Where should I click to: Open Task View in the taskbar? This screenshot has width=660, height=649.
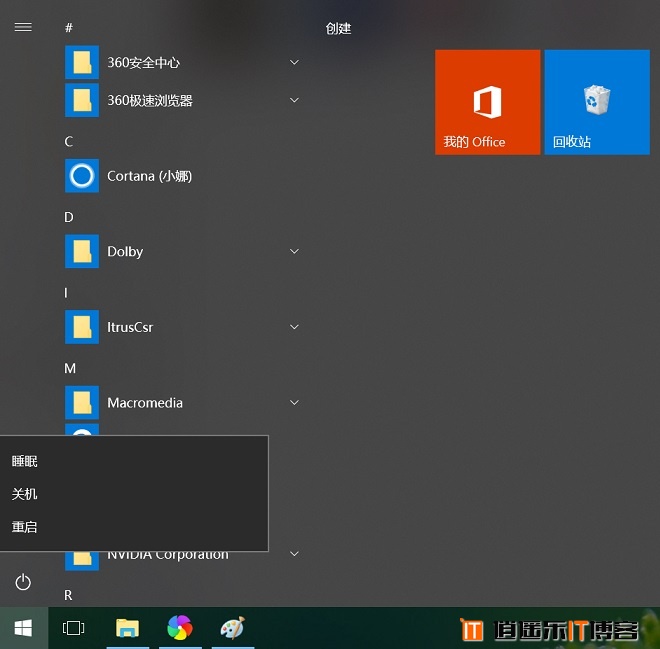[73, 628]
